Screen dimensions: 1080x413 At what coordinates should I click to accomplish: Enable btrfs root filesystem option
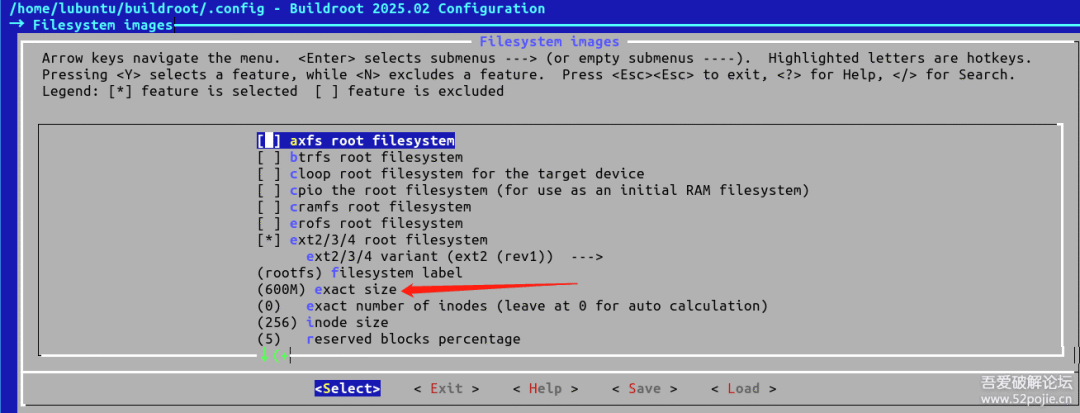269,158
